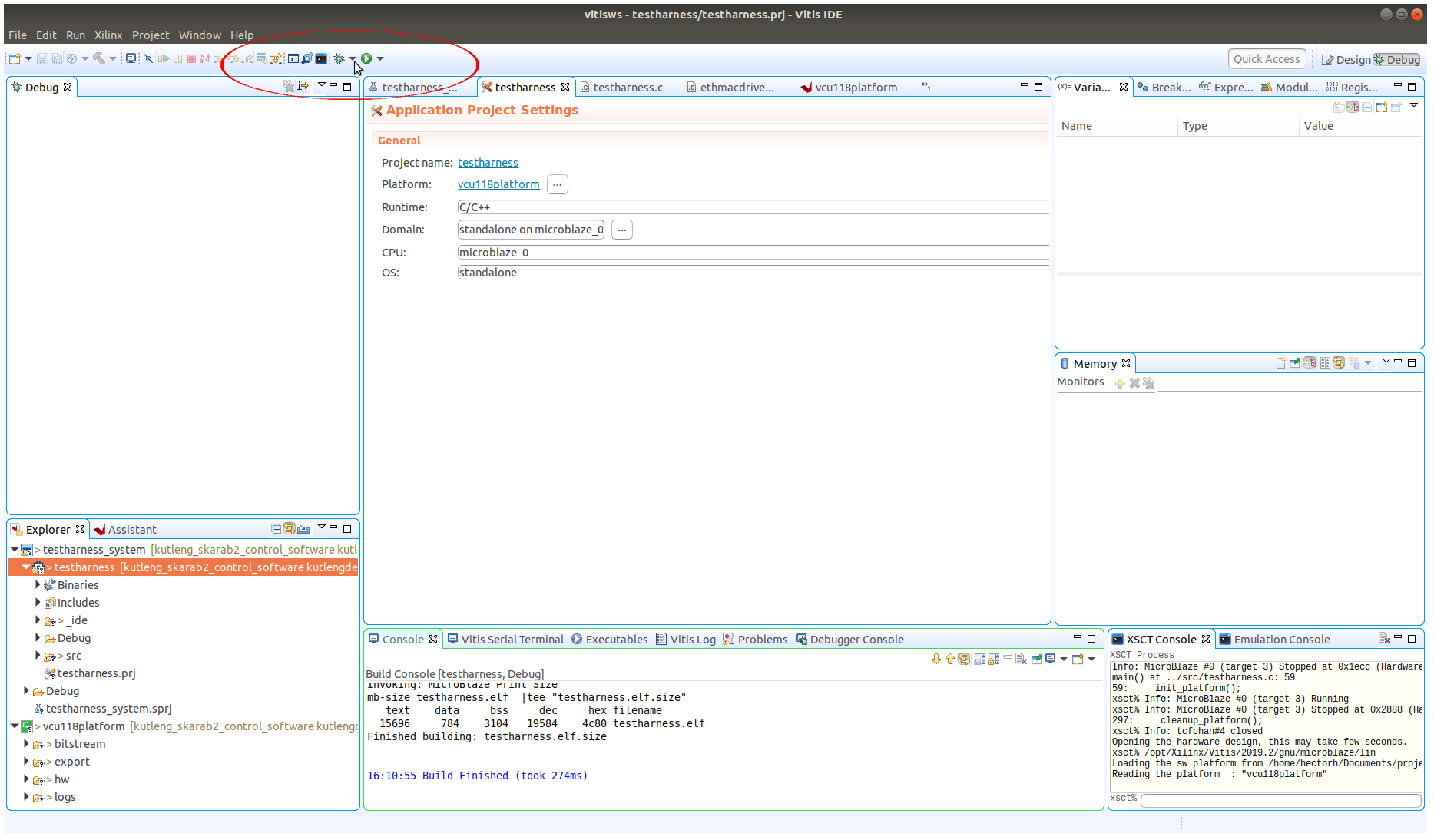Open the Problems tab
The image size is (1434, 840).
[755, 639]
